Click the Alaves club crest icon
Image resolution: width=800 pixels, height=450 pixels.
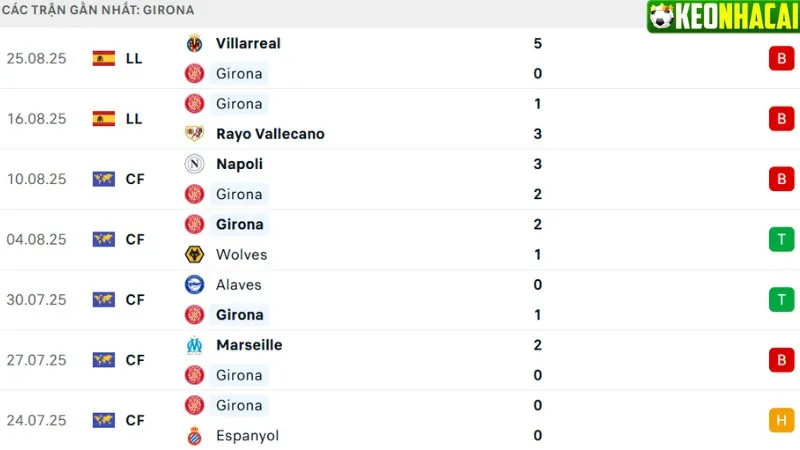coord(194,284)
